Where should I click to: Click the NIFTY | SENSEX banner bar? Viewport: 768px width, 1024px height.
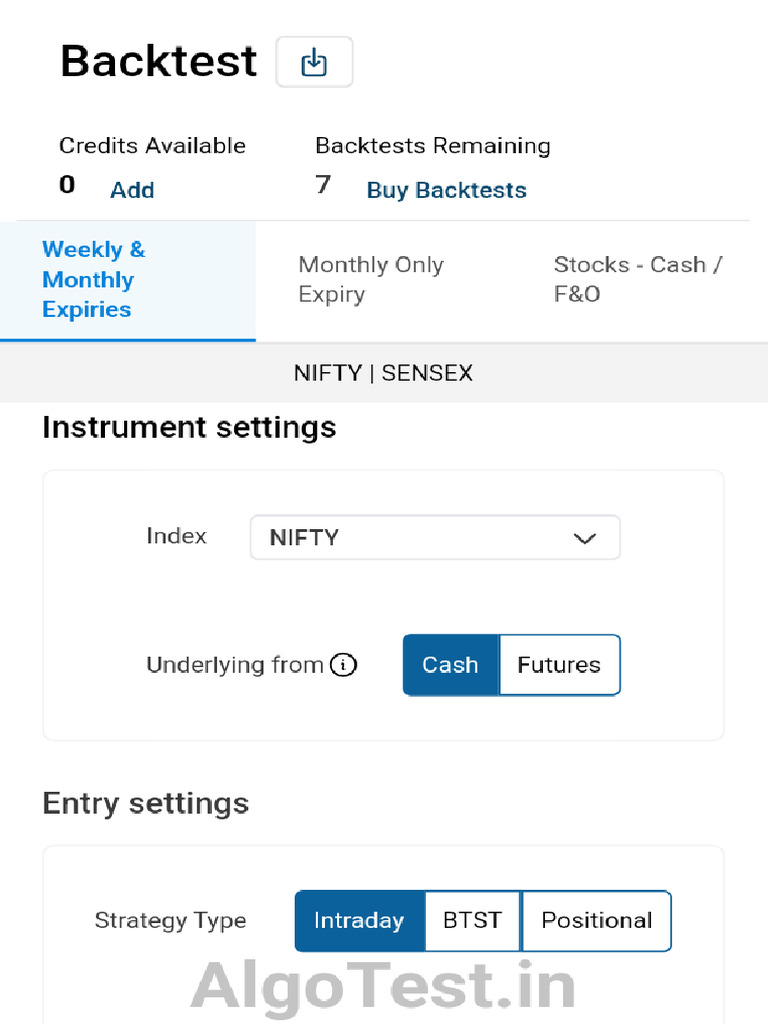pyautogui.click(x=384, y=373)
